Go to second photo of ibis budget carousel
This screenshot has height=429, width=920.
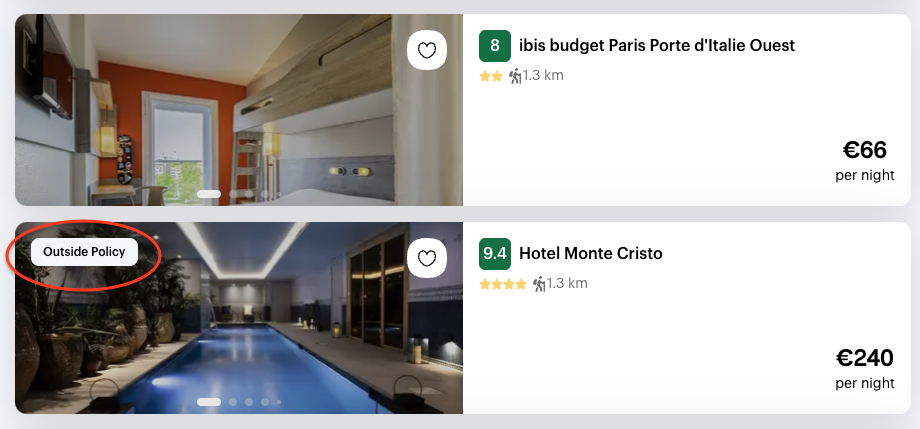click(233, 193)
